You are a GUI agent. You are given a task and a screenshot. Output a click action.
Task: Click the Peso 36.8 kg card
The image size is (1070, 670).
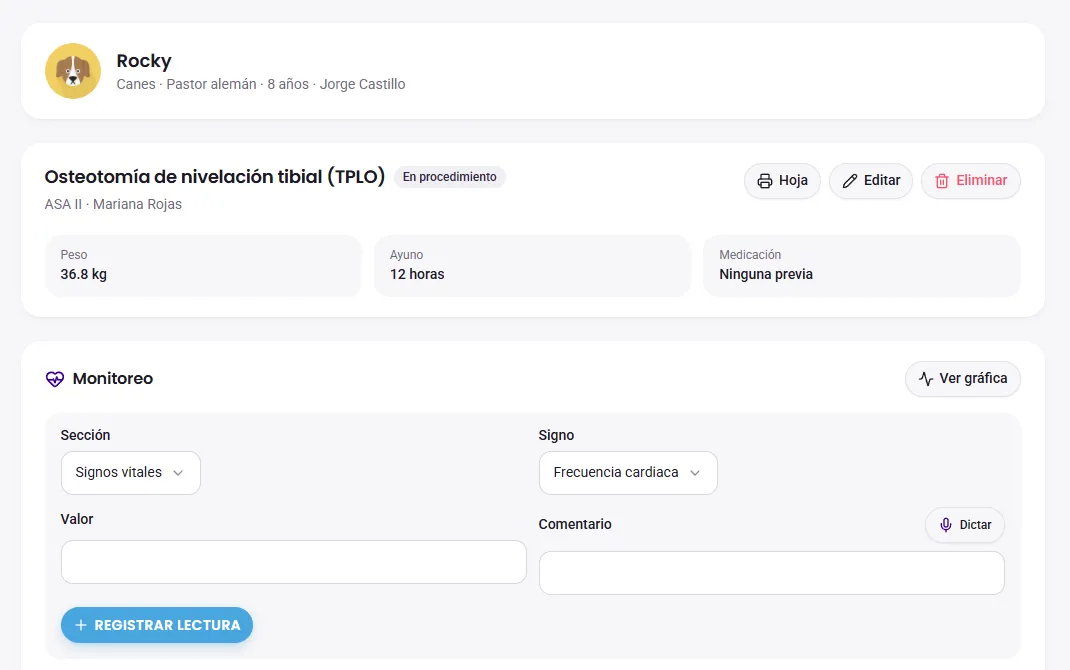[x=203, y=265]
